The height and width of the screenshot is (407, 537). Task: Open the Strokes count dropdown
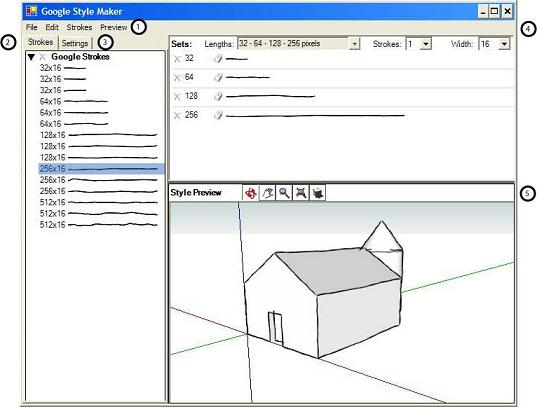tap(426, 44)
